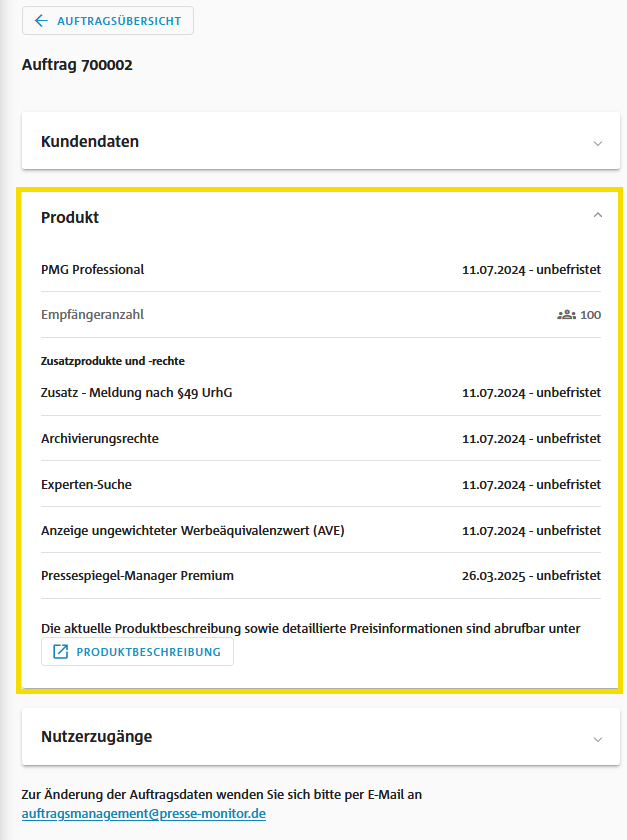Click the recipients group icon next to 100
The height and width of the screenshot is (840, 627).
[566, 315]
